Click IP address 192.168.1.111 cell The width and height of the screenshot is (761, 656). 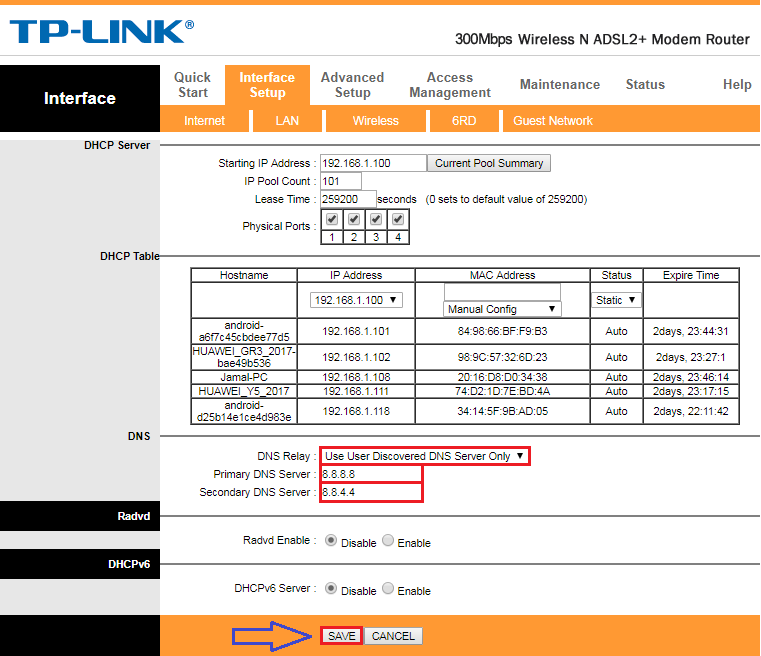(356, 391)
